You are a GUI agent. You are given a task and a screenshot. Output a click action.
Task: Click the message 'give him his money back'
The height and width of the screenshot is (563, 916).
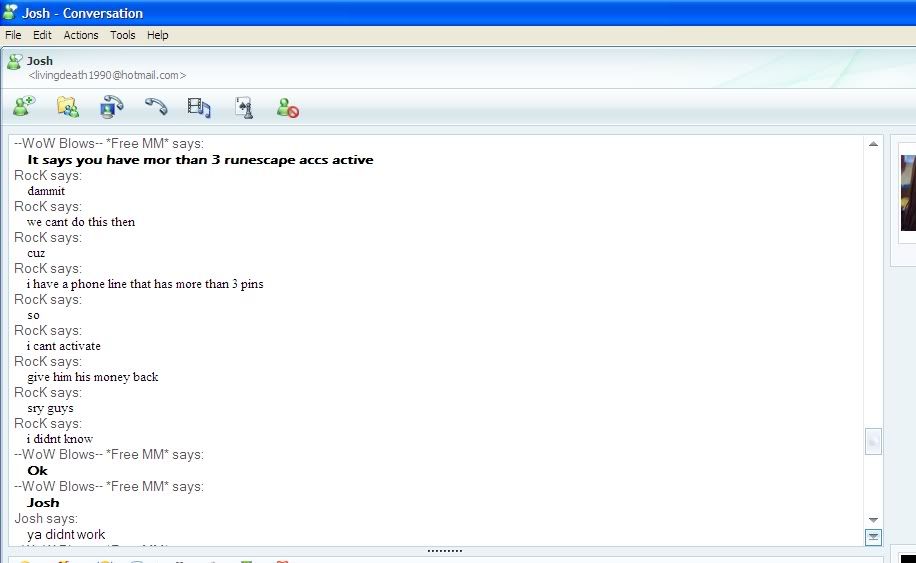(x=92, y=377)
